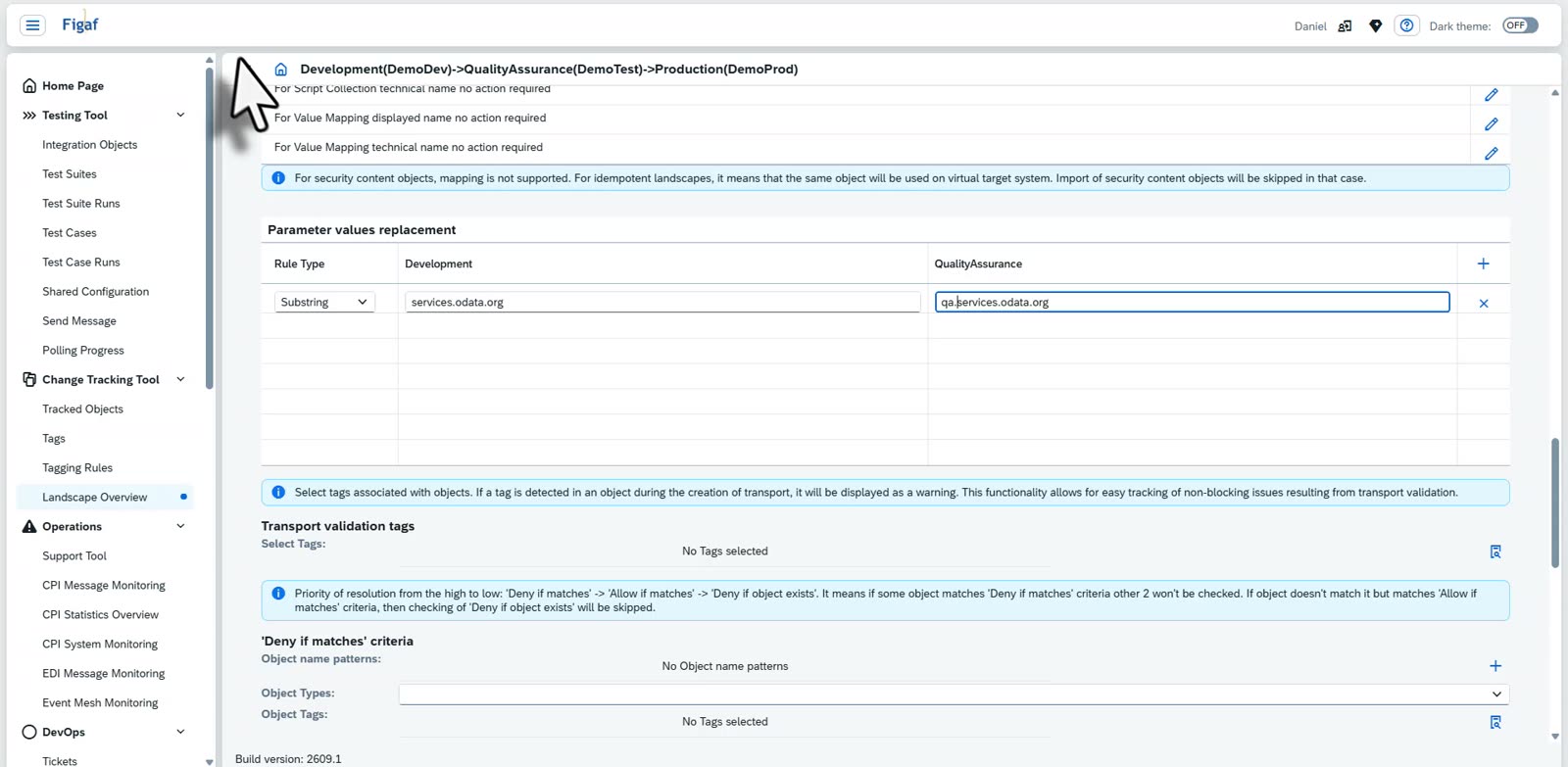Collapse the Testing Tool section
The width and height of the screenshot is (1568, 767).
click(x=180, y=116)
